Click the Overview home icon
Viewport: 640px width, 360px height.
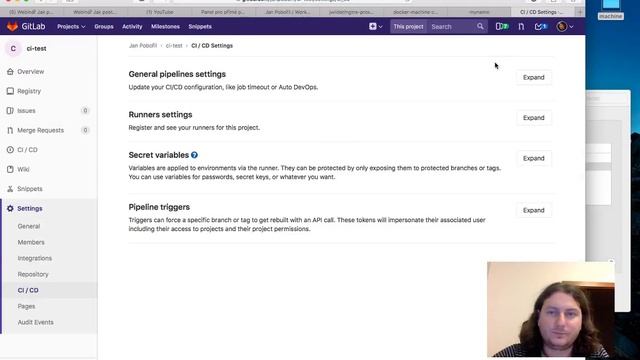(x=10, y=71)
